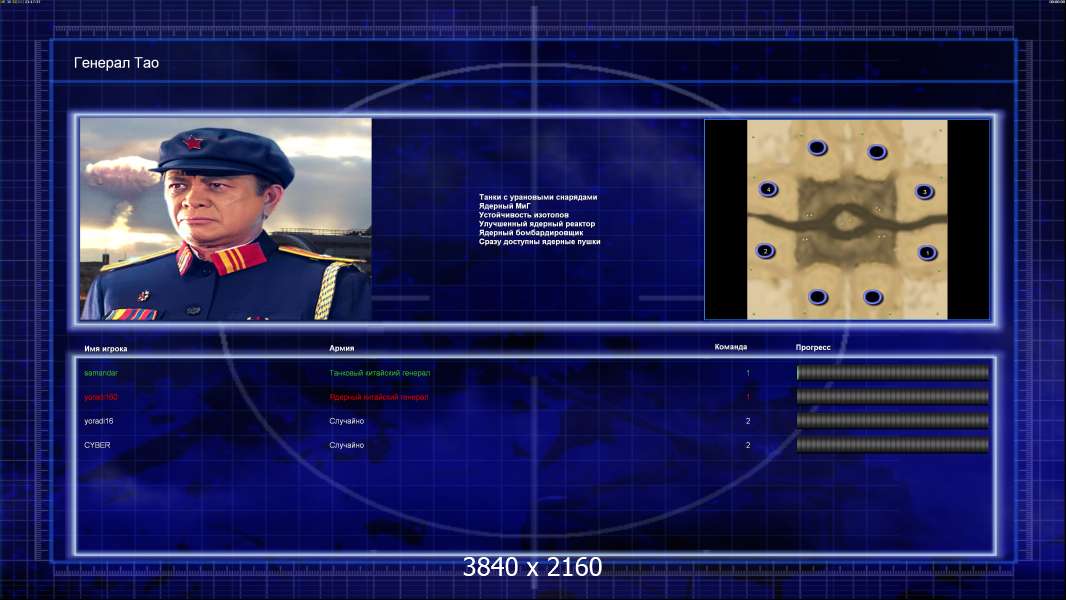Click team number 2 in yoradi16 row
Image resolution: width=1066 pixels, height=600 pixels.
(748, 421)
